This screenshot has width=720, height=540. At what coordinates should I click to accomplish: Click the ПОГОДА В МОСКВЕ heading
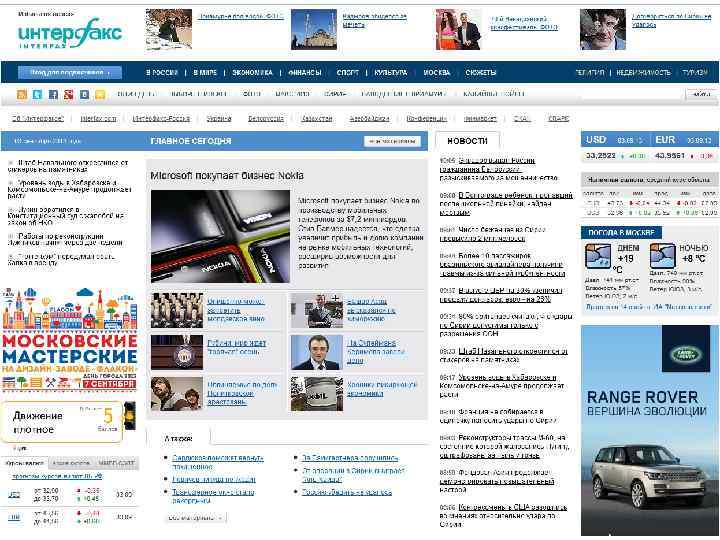coord(621,232)
